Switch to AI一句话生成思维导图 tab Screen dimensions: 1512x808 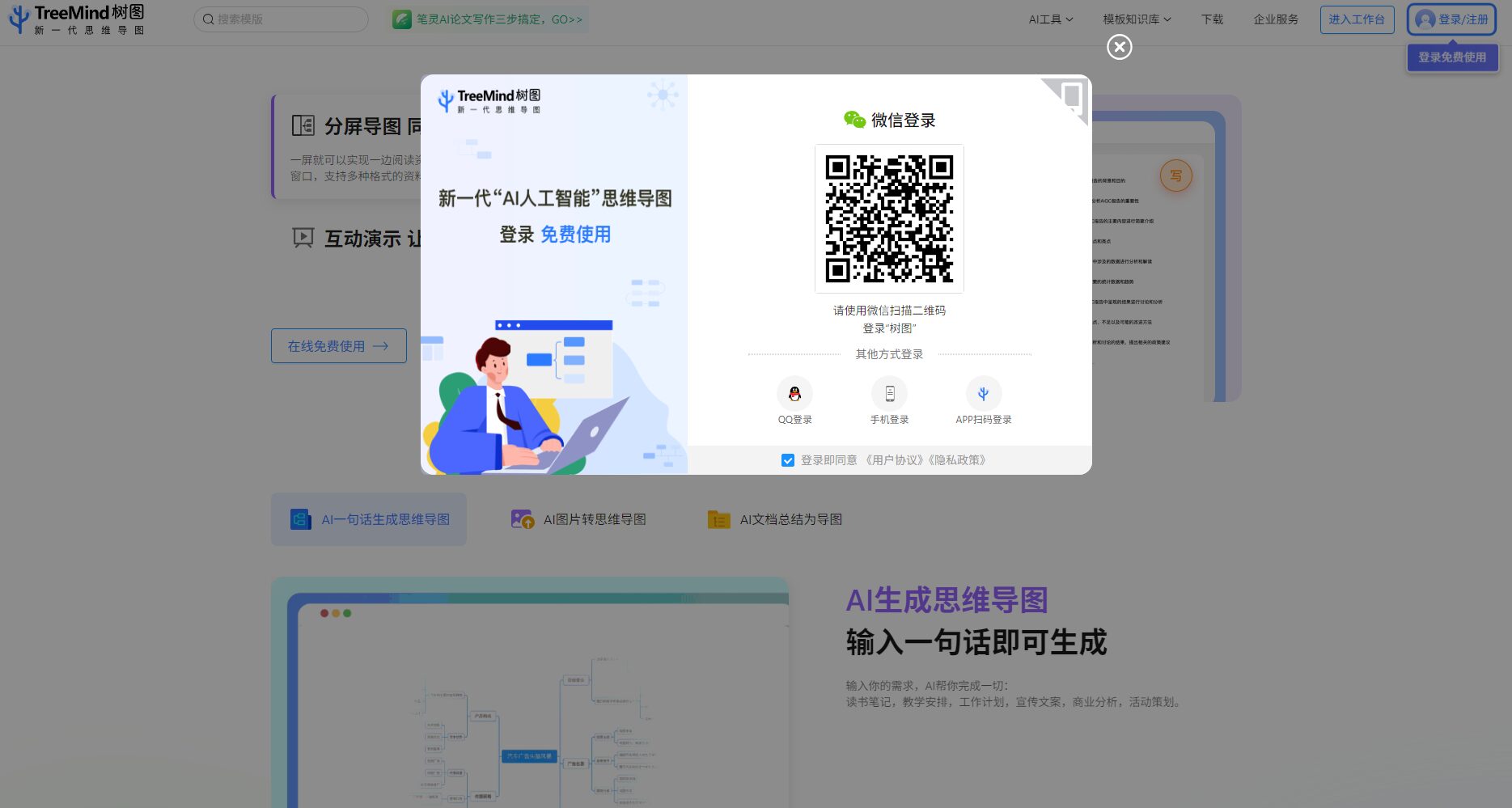[369, 519]
